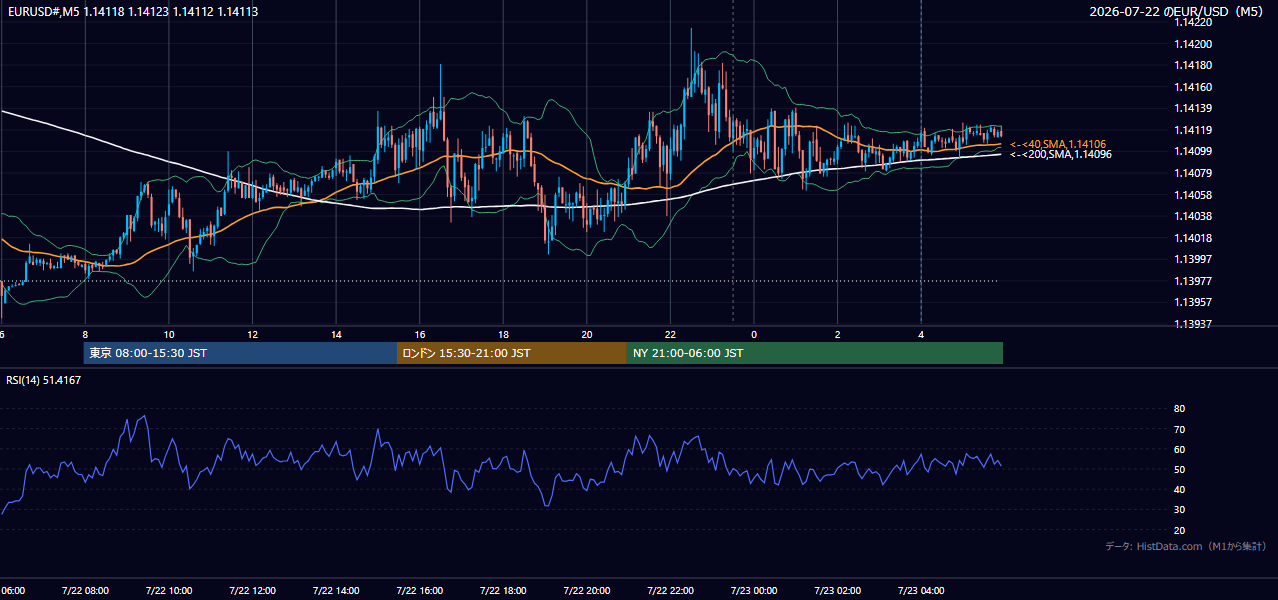Click the orange 40 SMA 1.14106 label
Screen dimensions: 1278x600
1058,144
